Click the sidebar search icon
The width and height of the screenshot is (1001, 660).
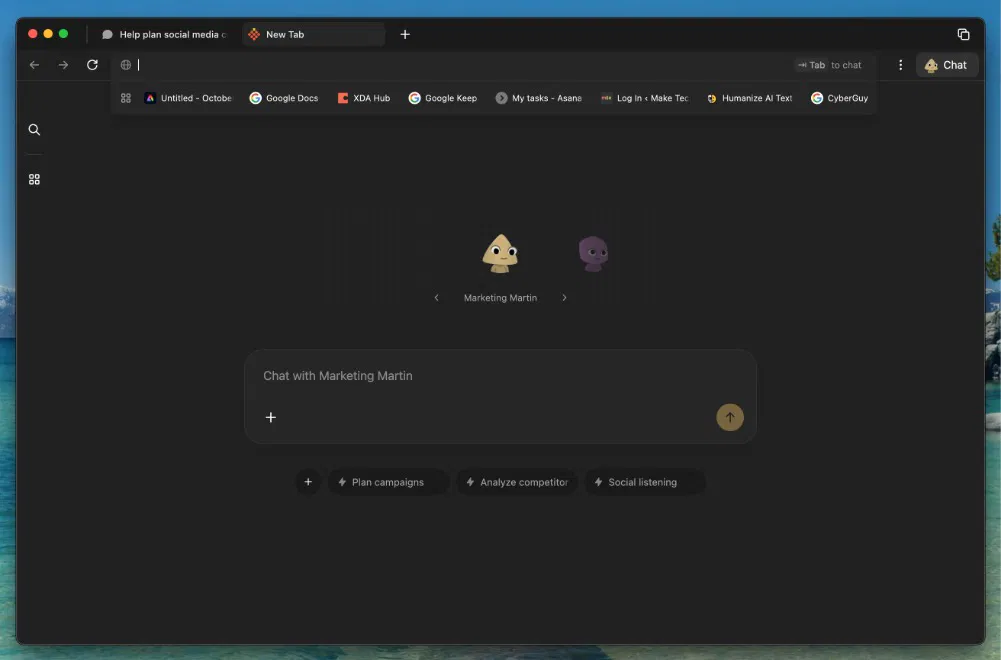point(34,130)
